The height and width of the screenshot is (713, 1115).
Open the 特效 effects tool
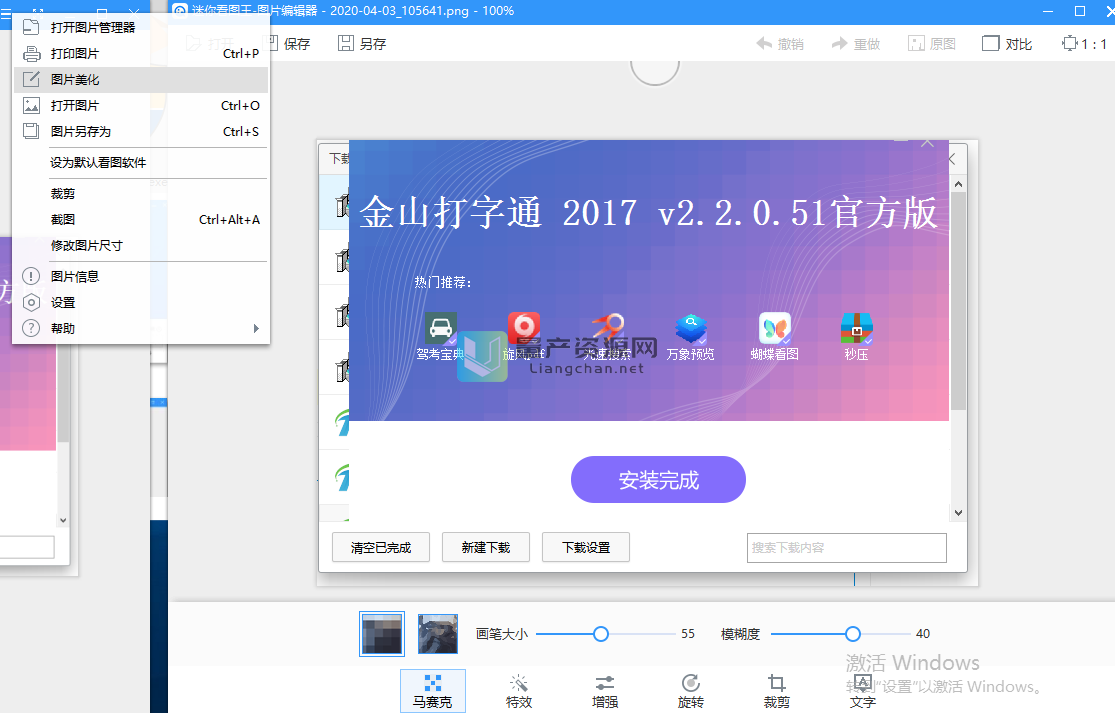[519, 691]
